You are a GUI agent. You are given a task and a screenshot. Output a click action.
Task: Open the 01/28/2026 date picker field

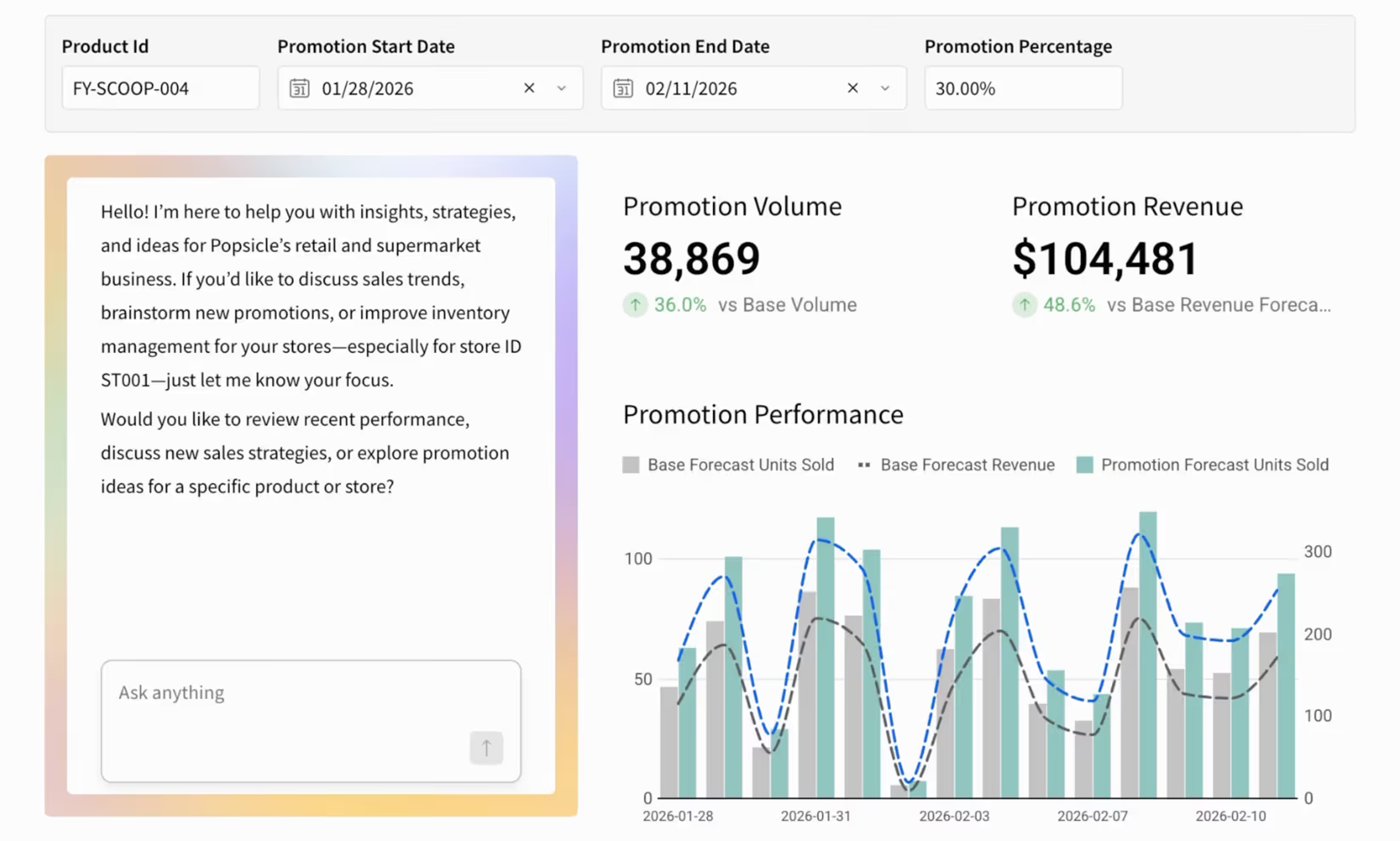coord(431,88)
